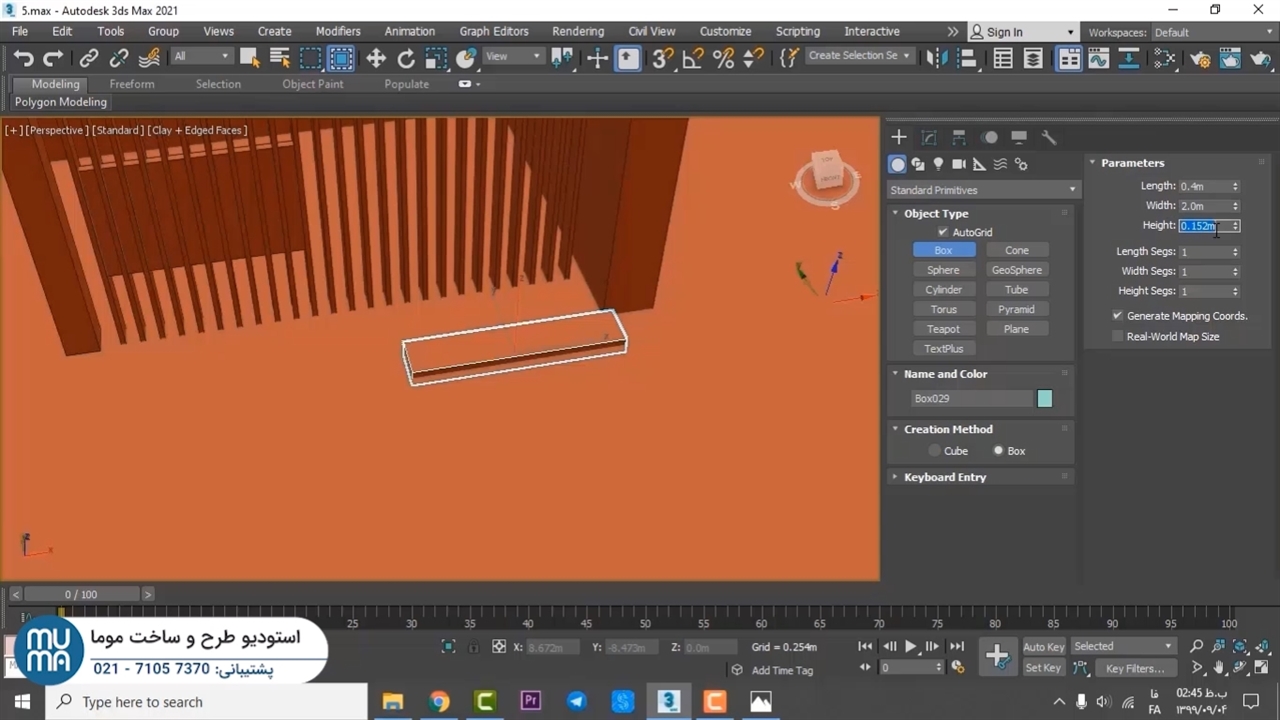
Task: Click the Mirror tool icon
Action: [x=937, y=58]
